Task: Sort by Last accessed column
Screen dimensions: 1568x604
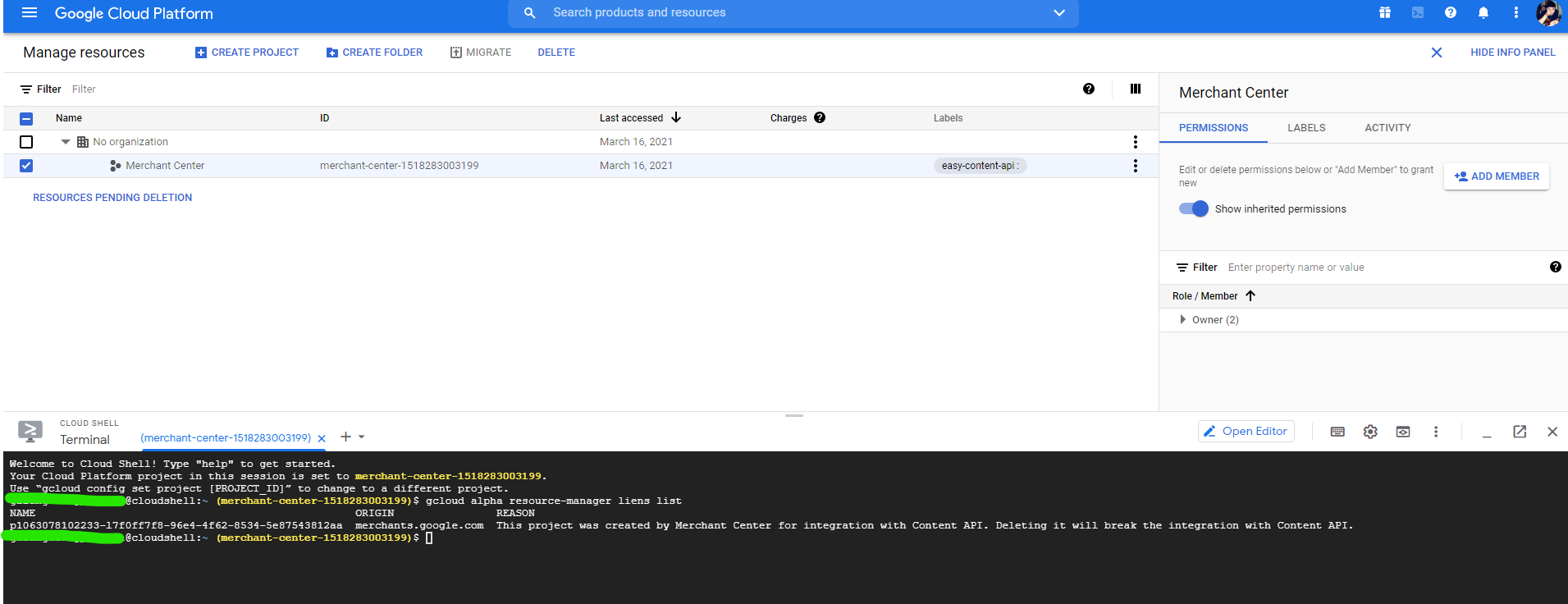Action: [x=640, y=118]
